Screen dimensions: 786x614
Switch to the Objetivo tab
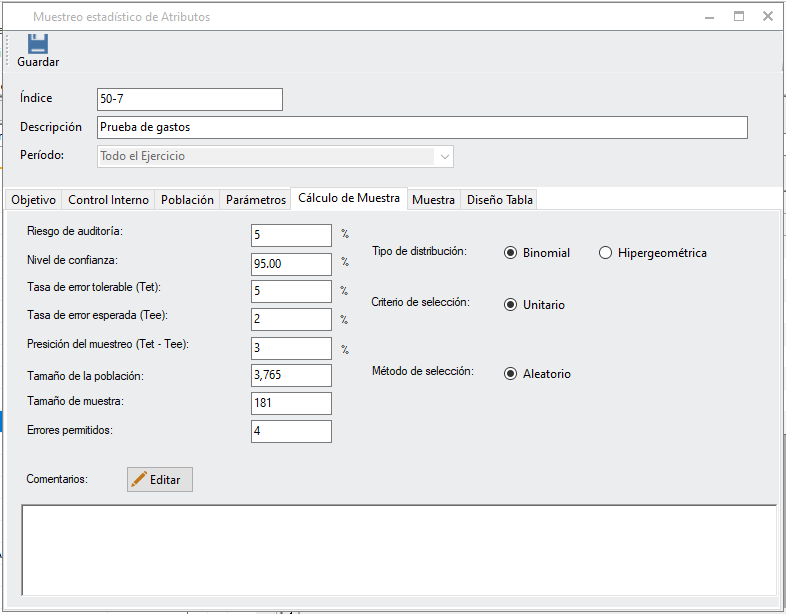coord(33,199)
